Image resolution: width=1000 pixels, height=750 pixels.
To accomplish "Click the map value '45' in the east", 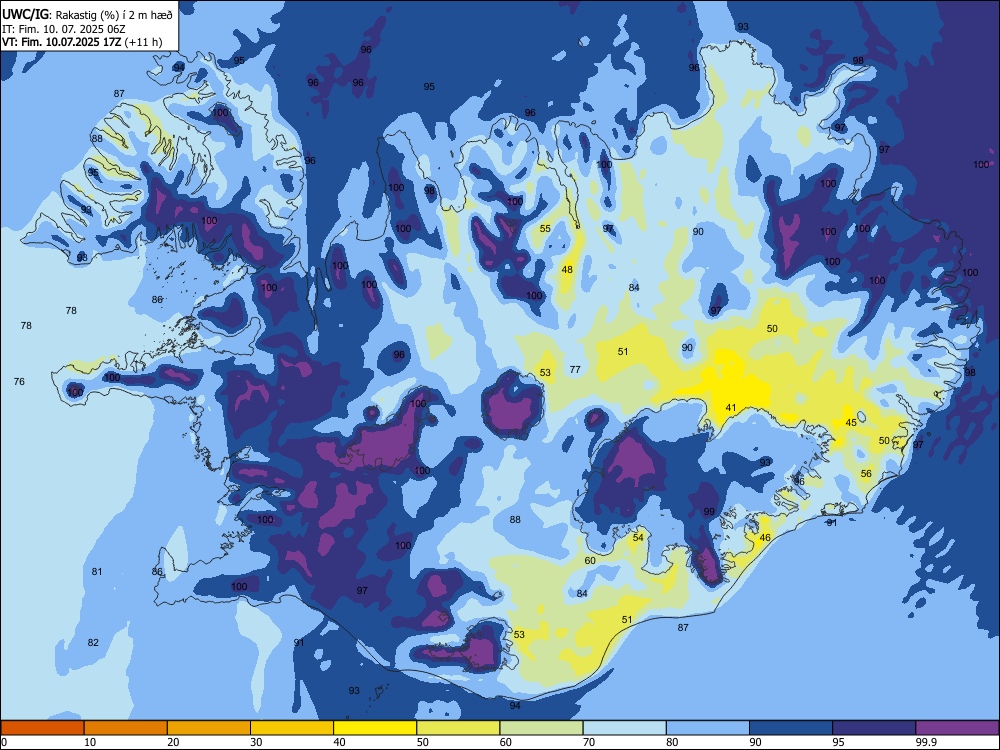I will pyautogui.click(x=851, y=423).
